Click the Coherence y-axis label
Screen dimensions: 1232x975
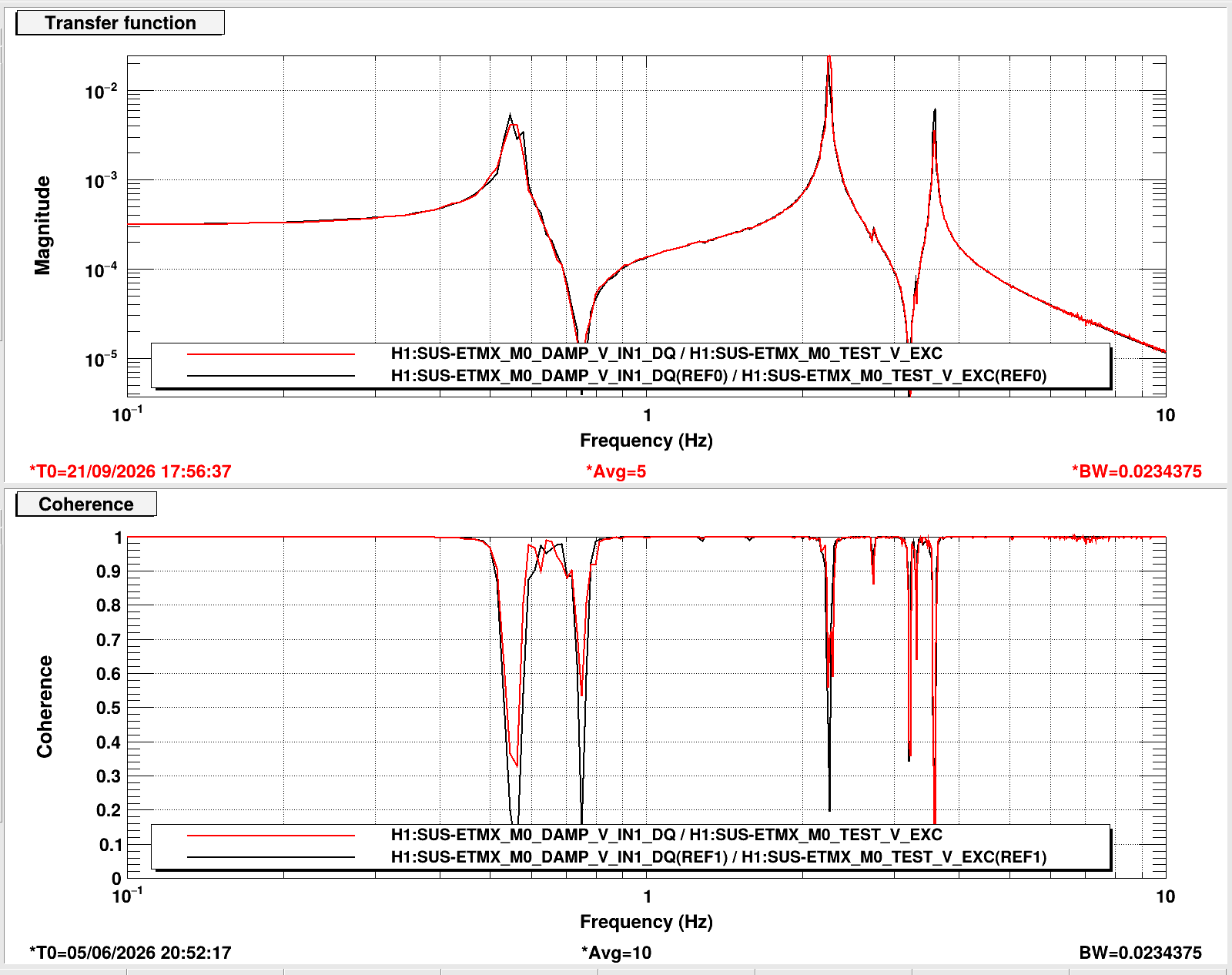tap(45, 707)
